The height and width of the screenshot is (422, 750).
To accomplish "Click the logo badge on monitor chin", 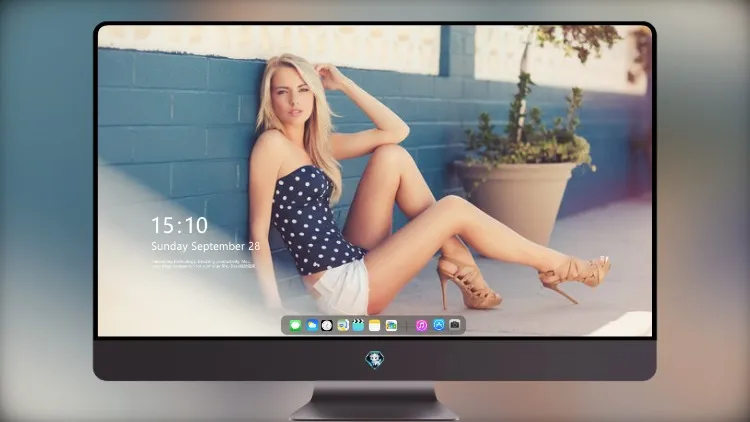I will click(375, 359).
